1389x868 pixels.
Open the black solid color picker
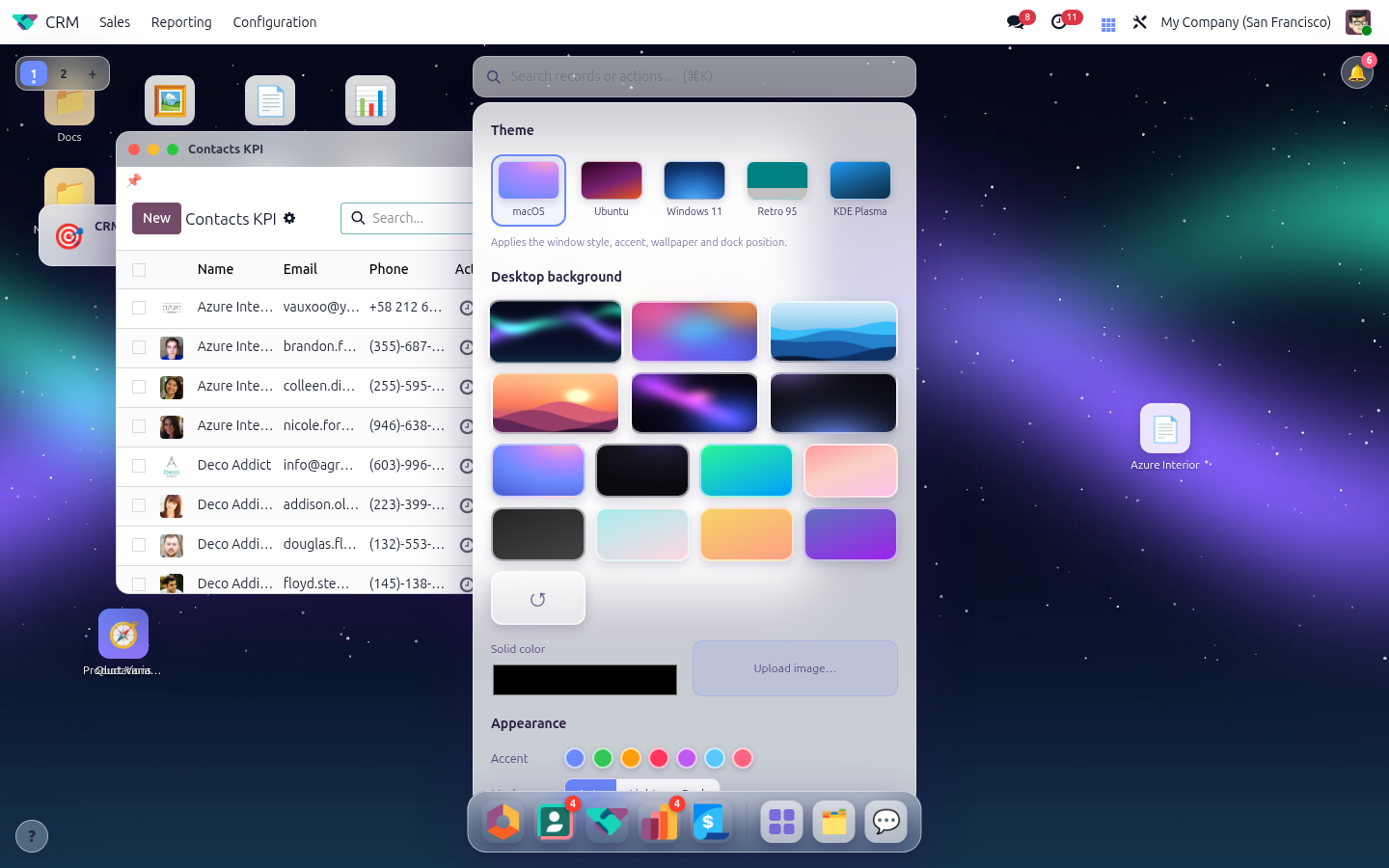[x=585, y=680]
